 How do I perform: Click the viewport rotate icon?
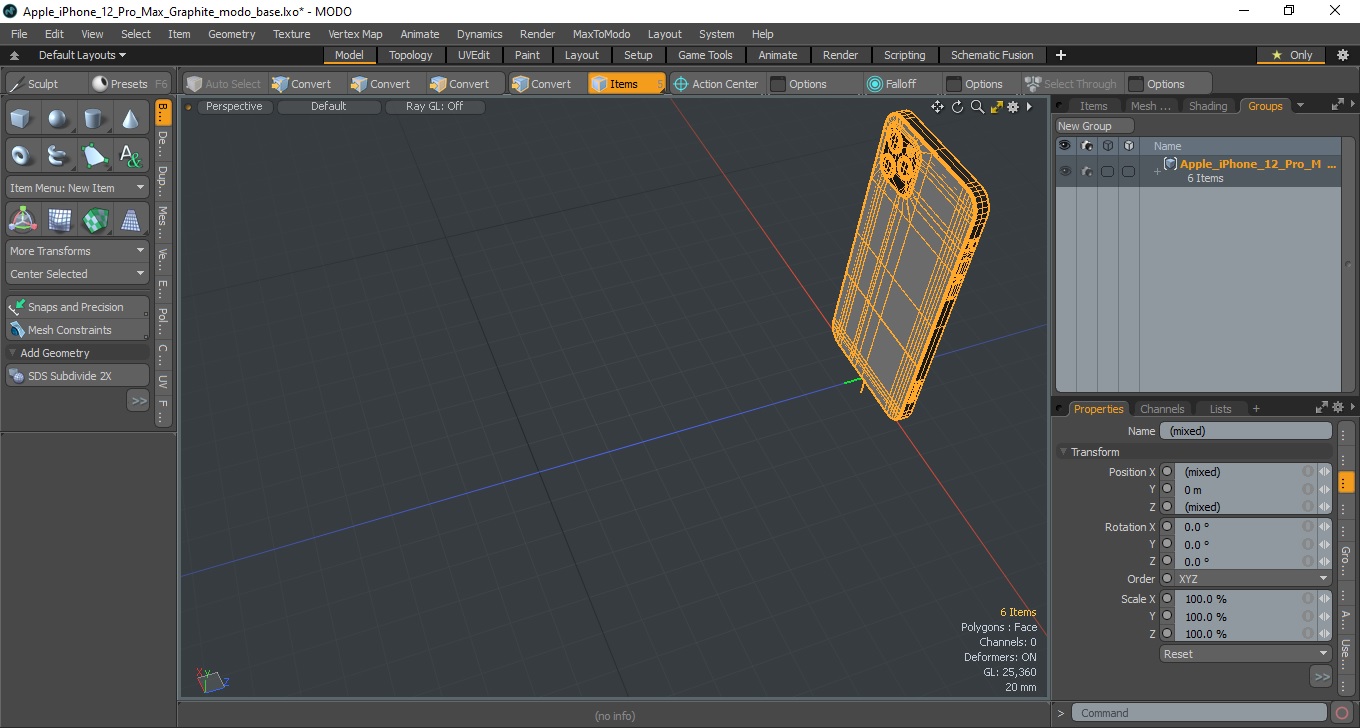[x=957, y=107]
